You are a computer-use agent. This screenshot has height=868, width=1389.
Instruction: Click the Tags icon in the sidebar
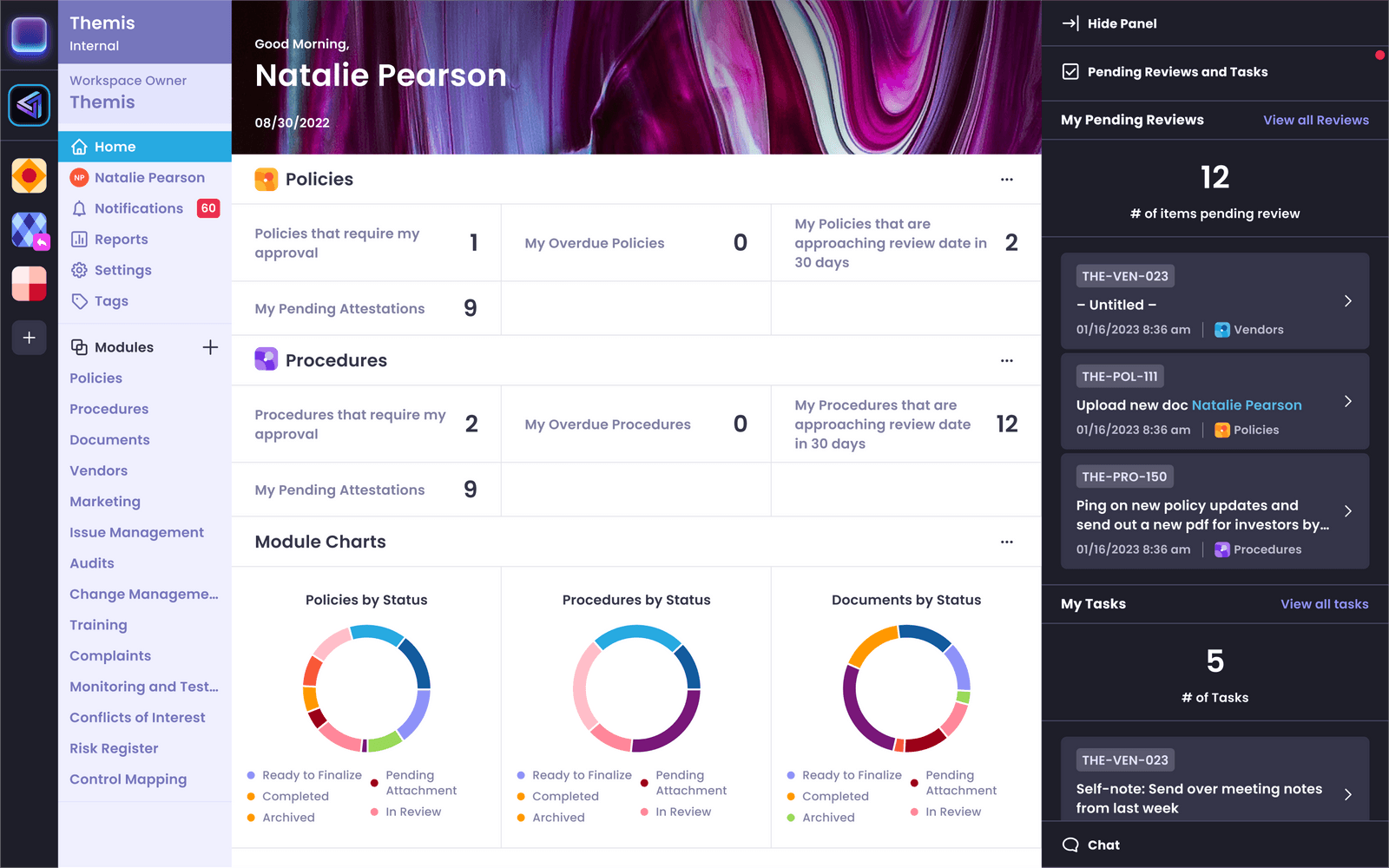pos(79,301)
